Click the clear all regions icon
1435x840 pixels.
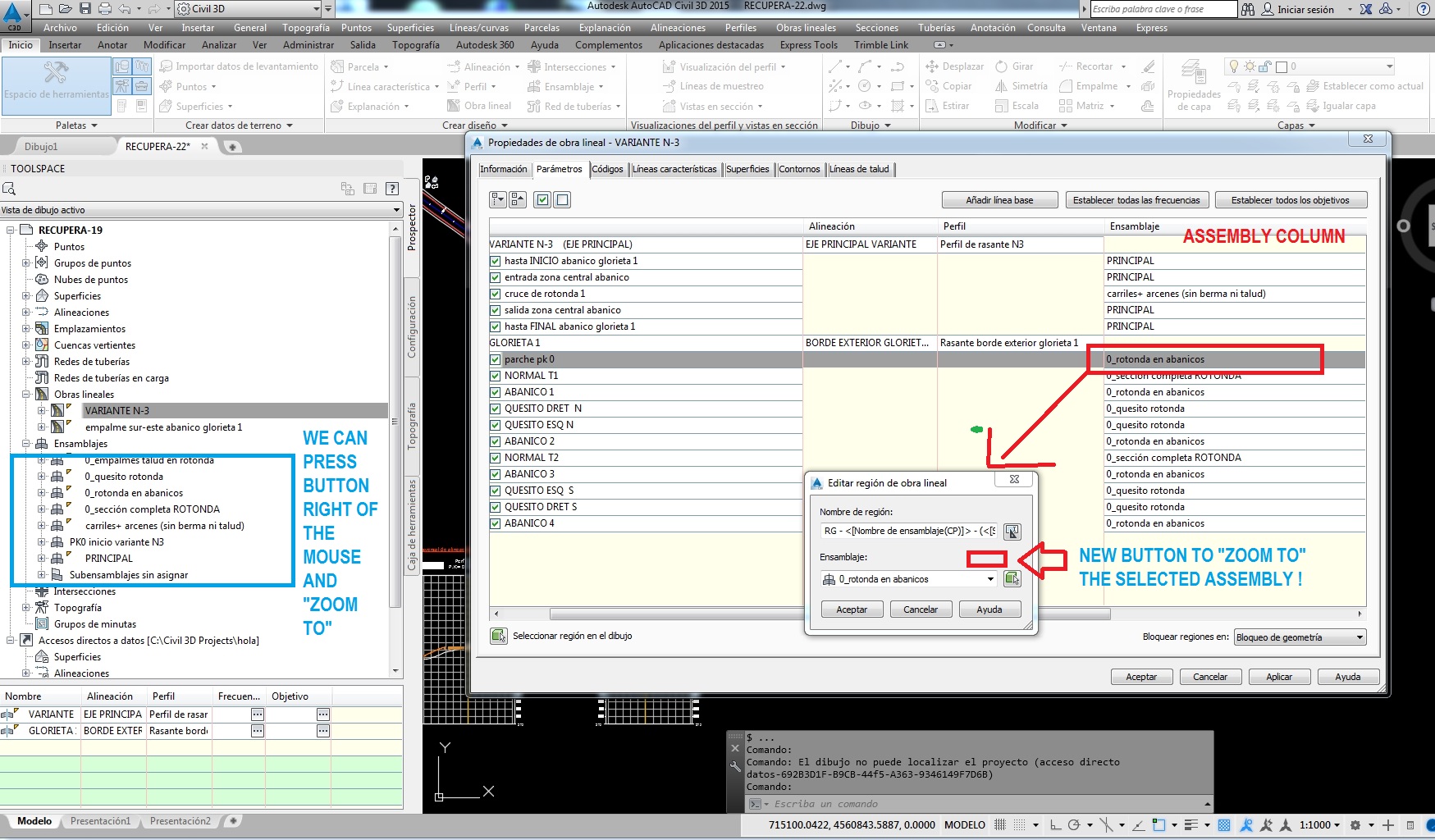tap(562, 199)
